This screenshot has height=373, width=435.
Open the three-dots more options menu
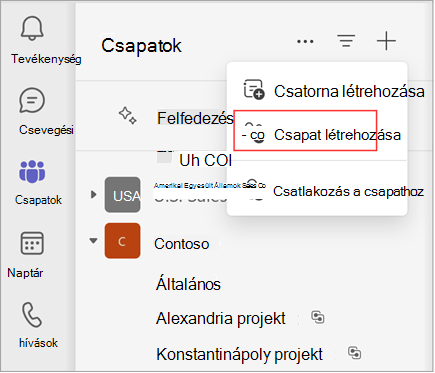(305, 42)
